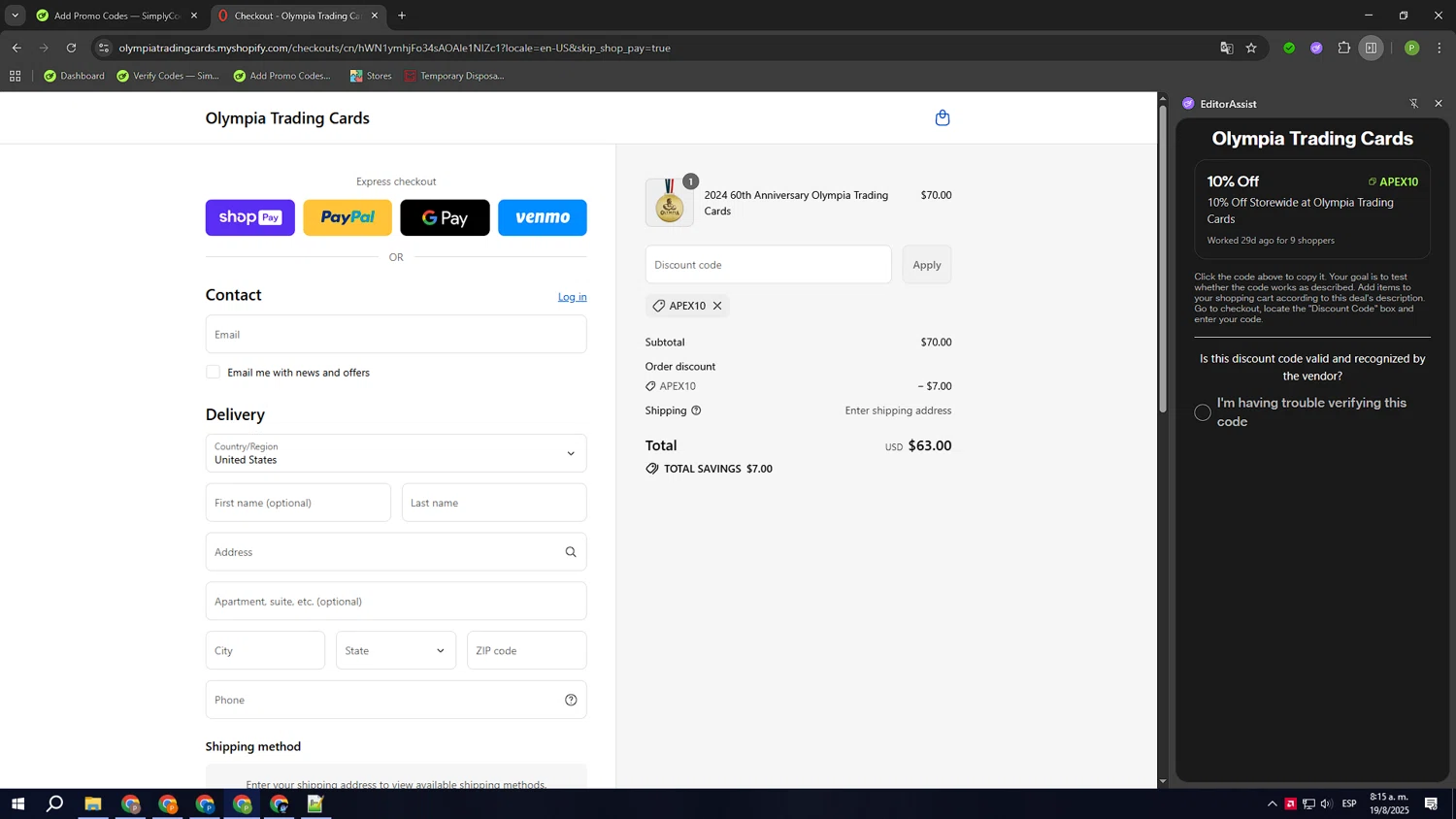1456x819 pixels.
Task: Click the page vertical scrollbar
Action: [1163, 257]
